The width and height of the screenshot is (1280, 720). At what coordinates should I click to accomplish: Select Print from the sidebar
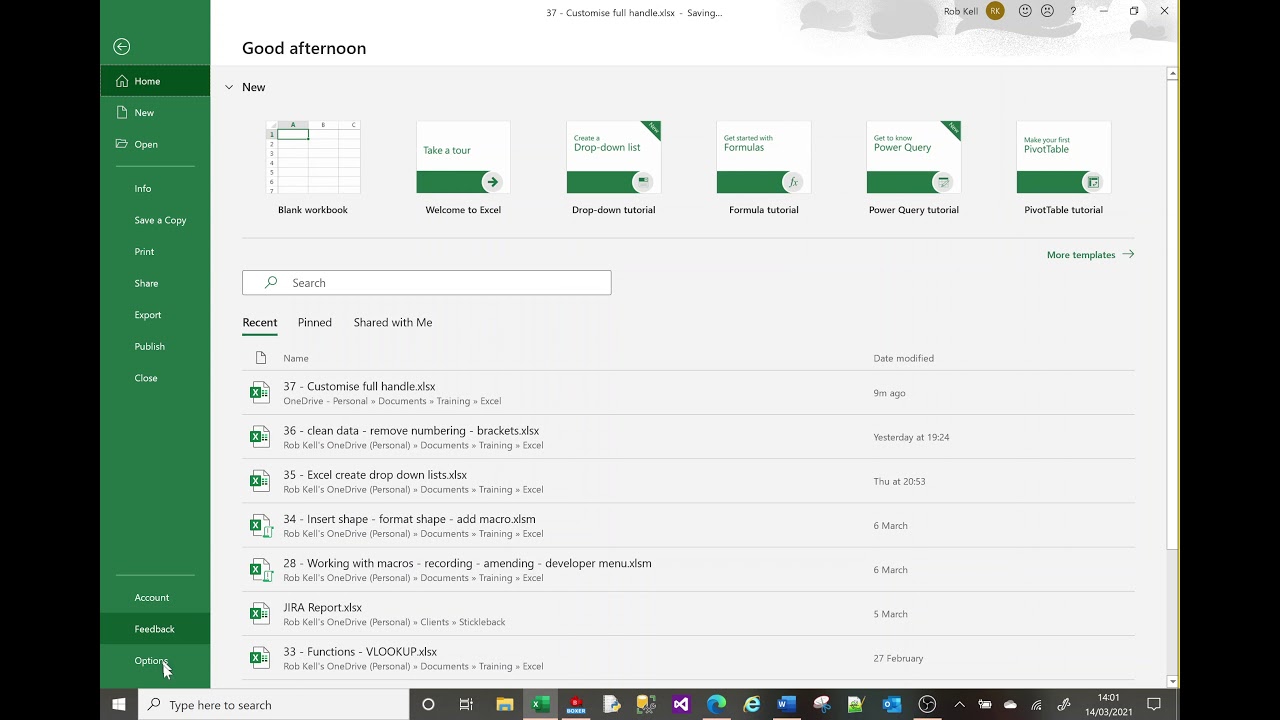tap(155, 252)
